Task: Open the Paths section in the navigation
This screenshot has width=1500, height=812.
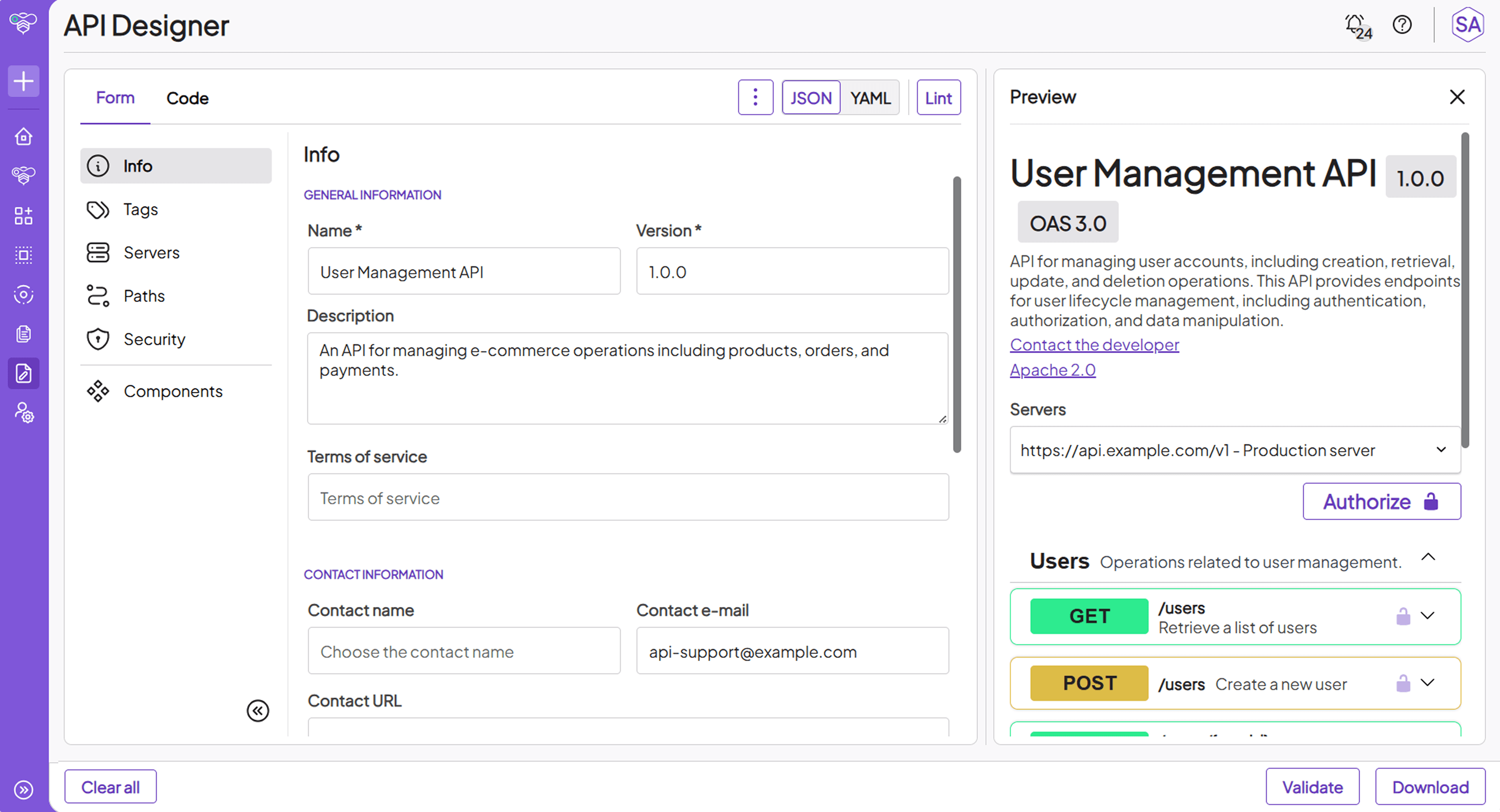Action: pyautogui.click(x=144, y=296)
